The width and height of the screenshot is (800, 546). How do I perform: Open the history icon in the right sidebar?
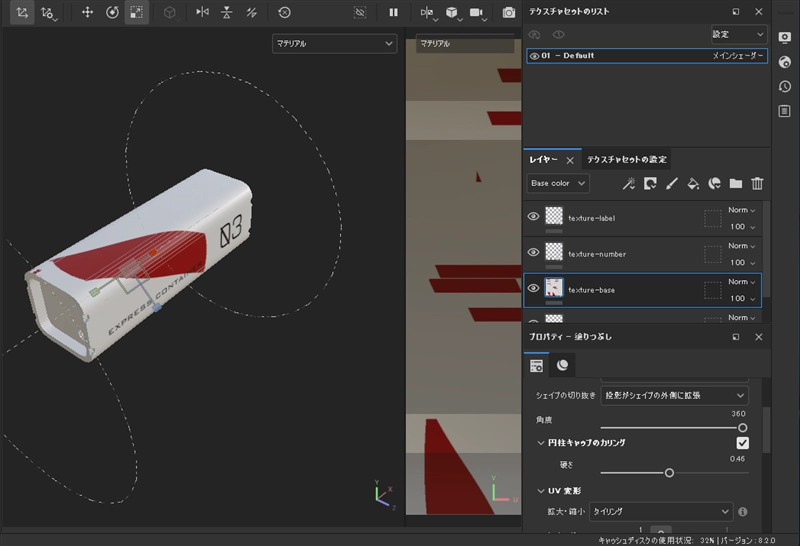coord(785,86)
